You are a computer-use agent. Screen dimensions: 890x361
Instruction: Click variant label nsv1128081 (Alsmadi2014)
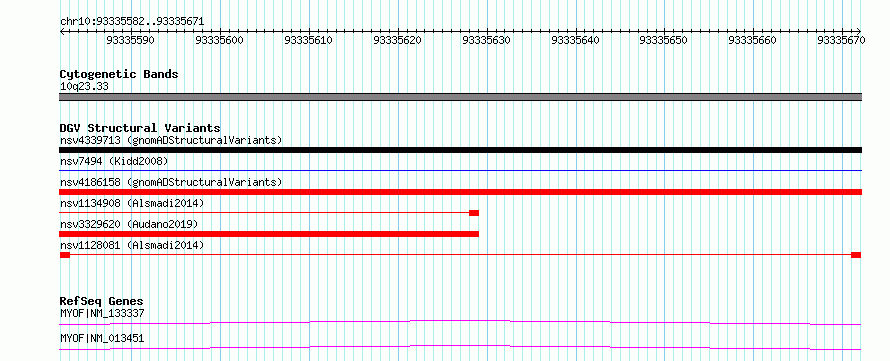(132, 245)
